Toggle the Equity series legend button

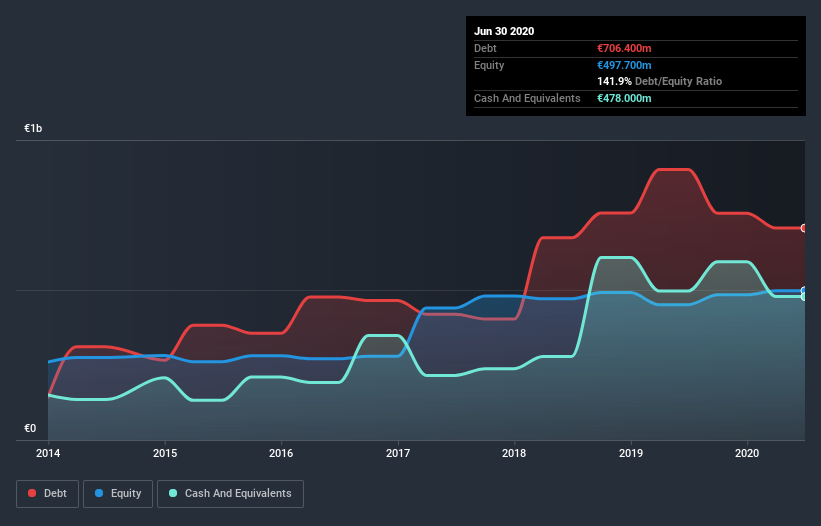[118, 494]
